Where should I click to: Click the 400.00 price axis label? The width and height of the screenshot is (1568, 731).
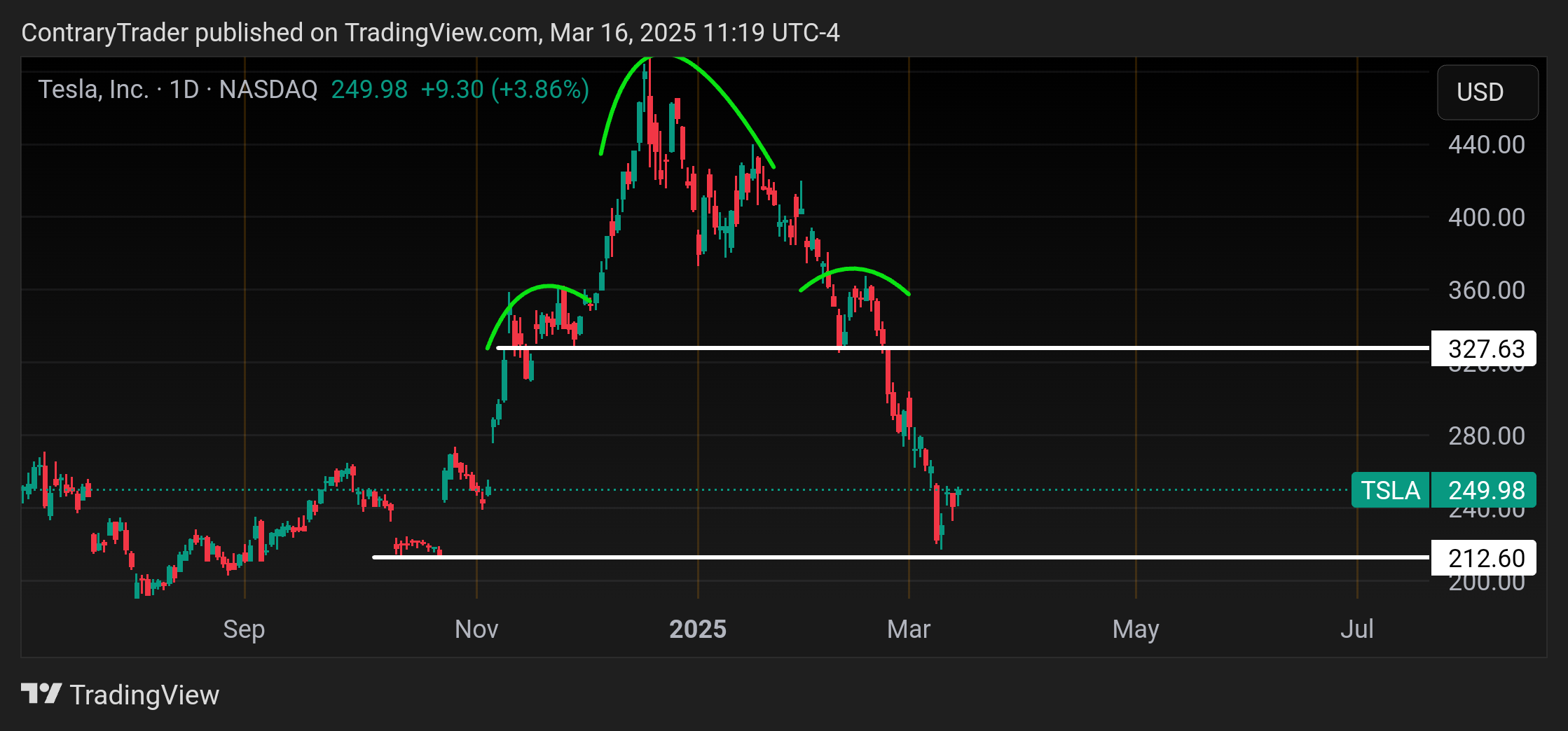click(1487, 218)
